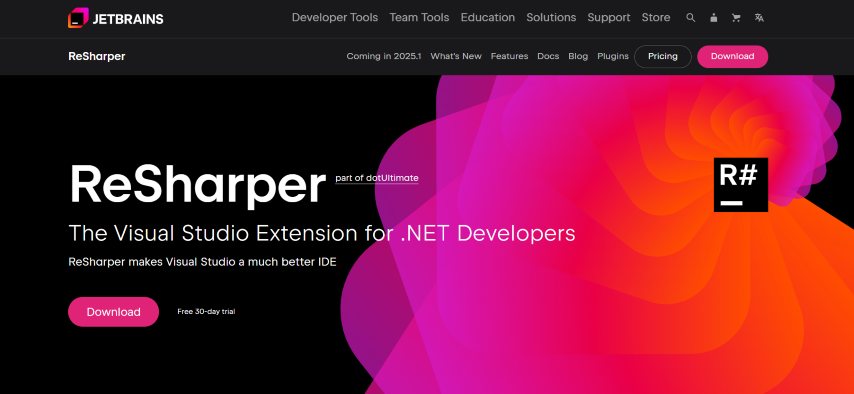Open the Solutions menu
854x394 pixels.
551,17
